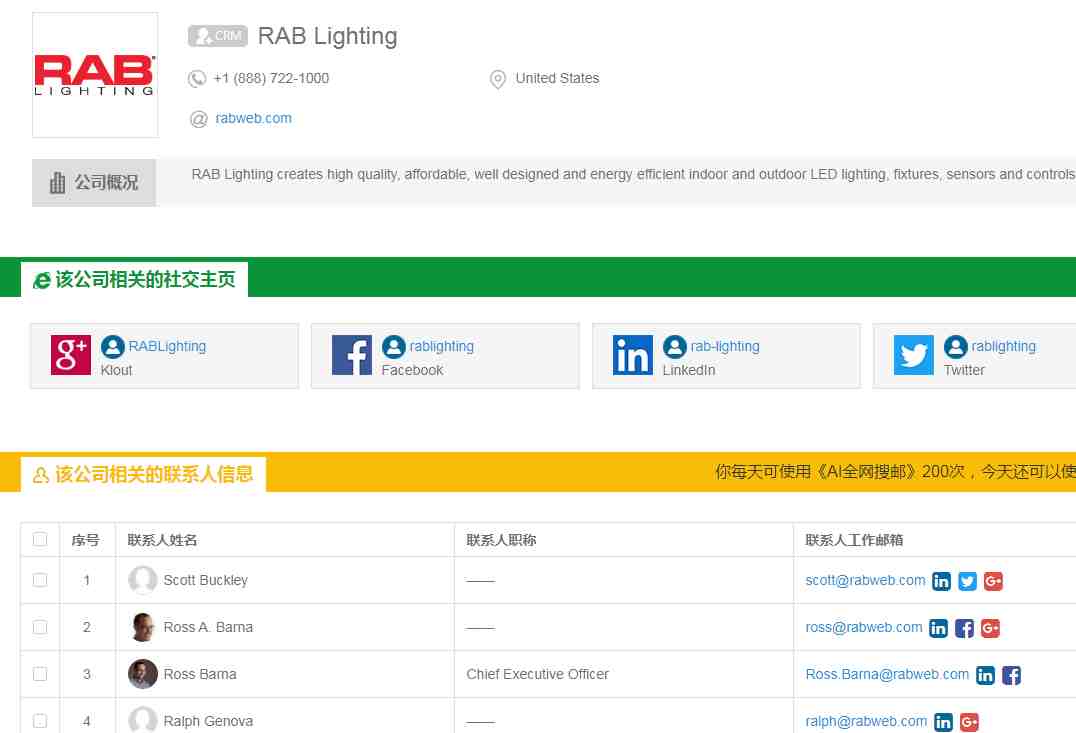
Task: Click Ralph Genova's placeholder avatar
Action: point(143,720)
